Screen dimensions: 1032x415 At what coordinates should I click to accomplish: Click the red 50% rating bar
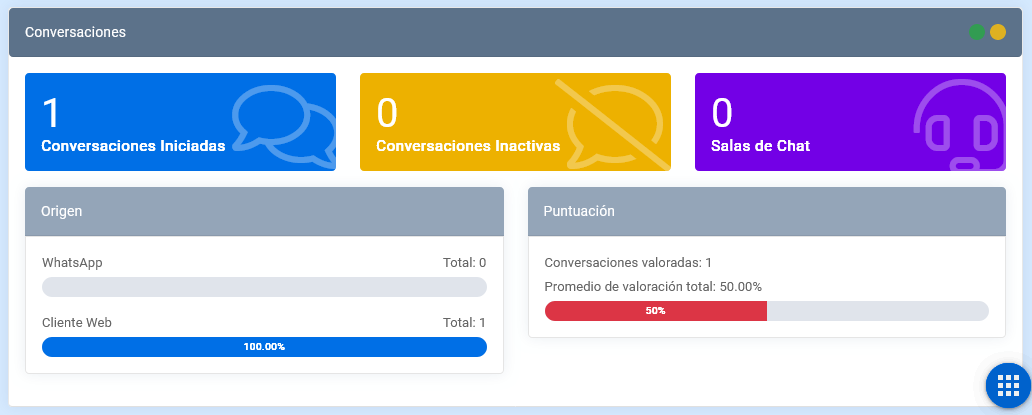click(655, 311)
